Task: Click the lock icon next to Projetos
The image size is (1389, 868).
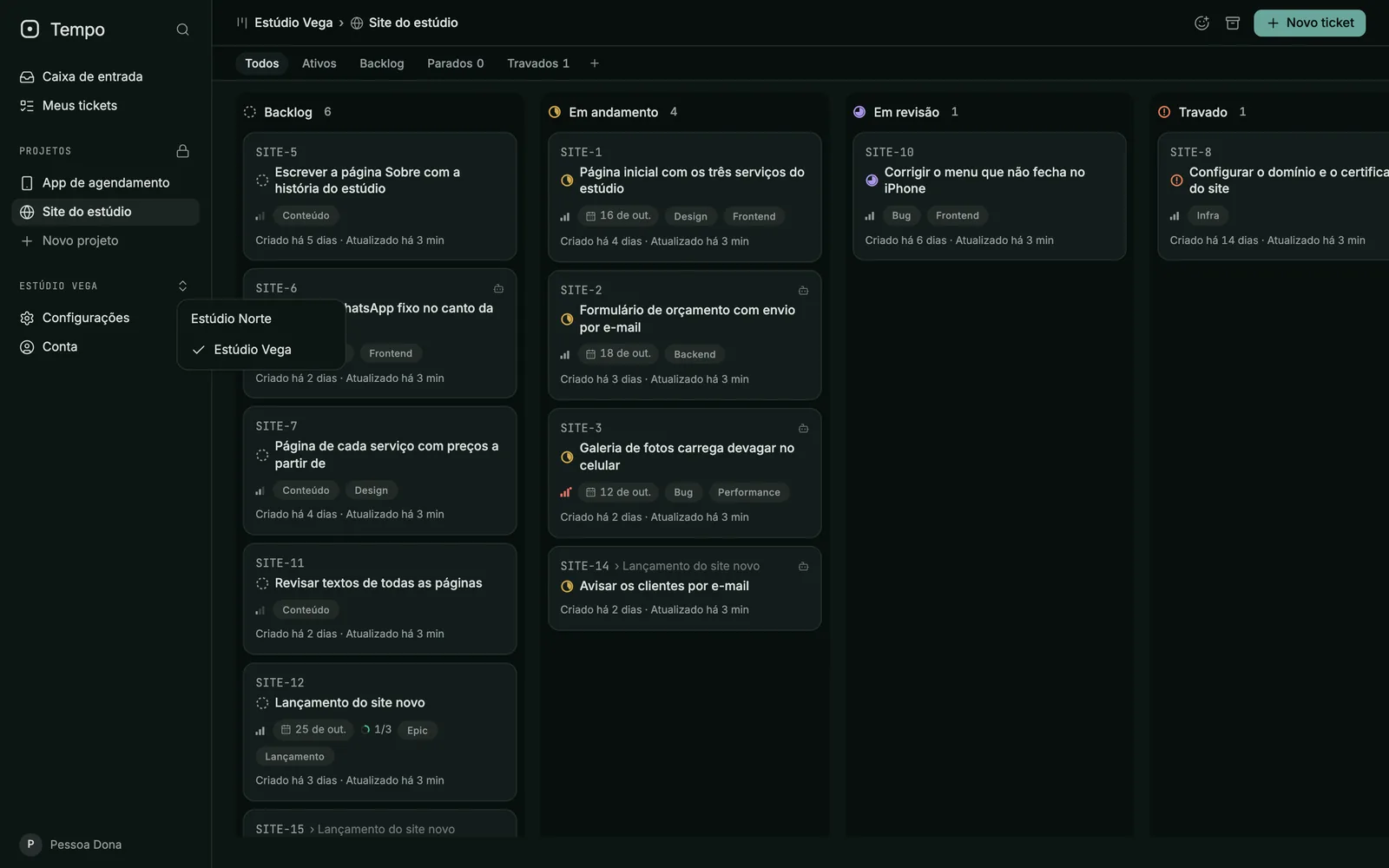Action: (182, 151)
